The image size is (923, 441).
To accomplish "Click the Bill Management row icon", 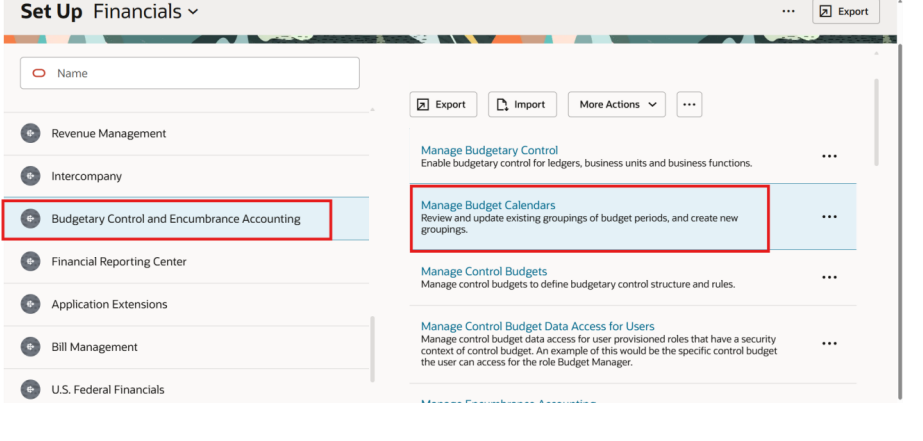I will [x=31, y=347].
